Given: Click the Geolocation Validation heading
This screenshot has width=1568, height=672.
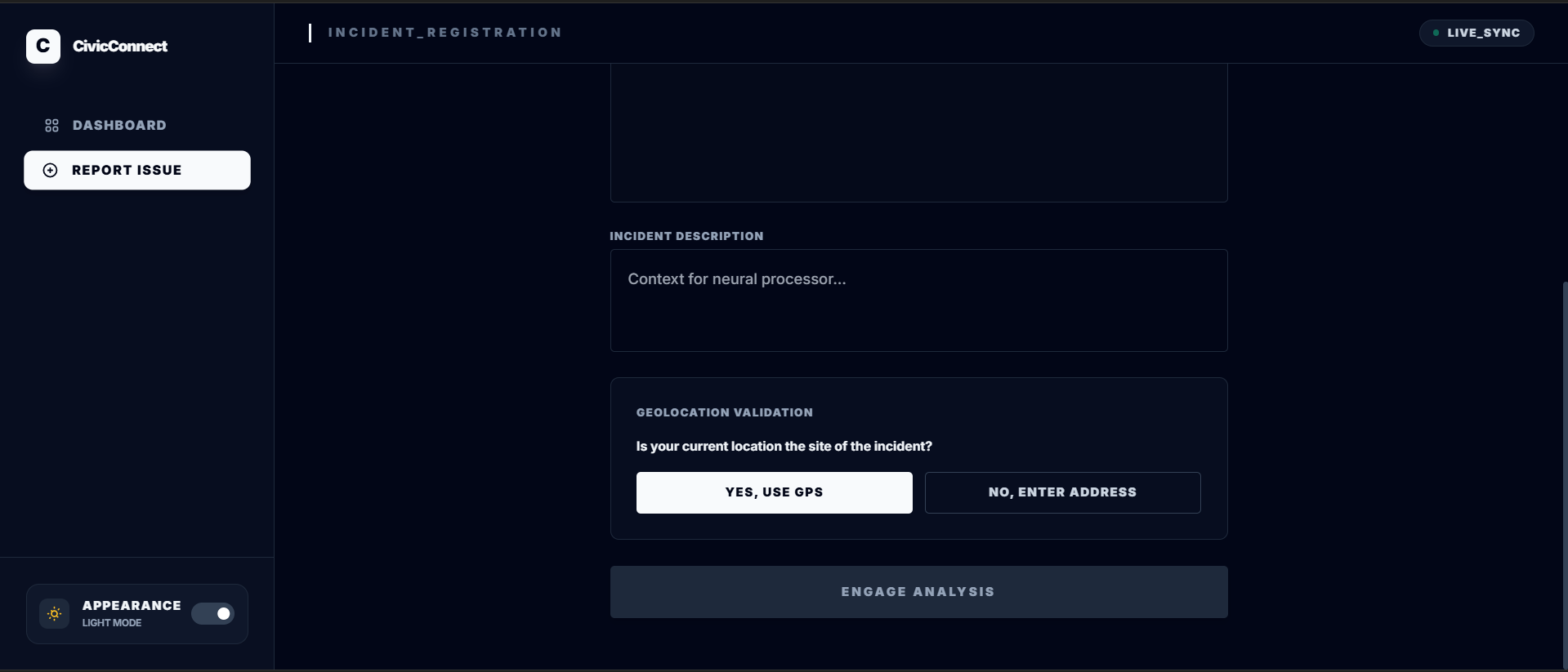Looking at the screenshot, I should (x=725, y=412).
